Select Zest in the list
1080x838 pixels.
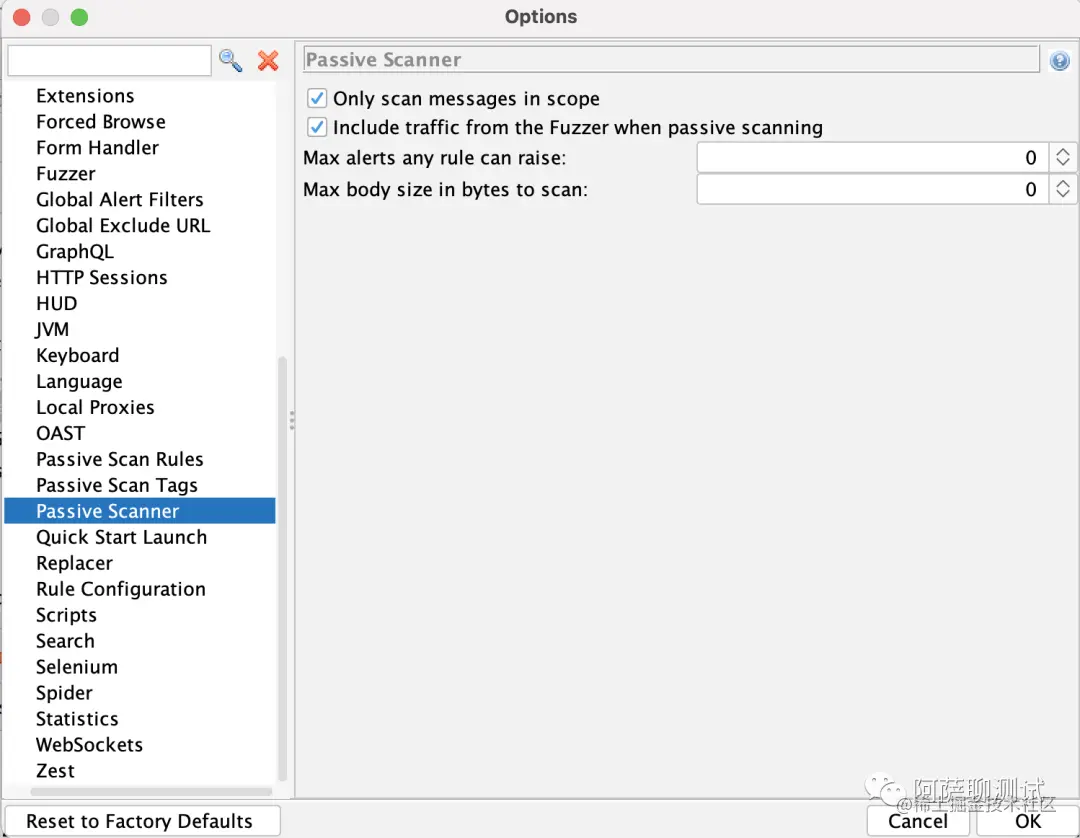(55, 771)
